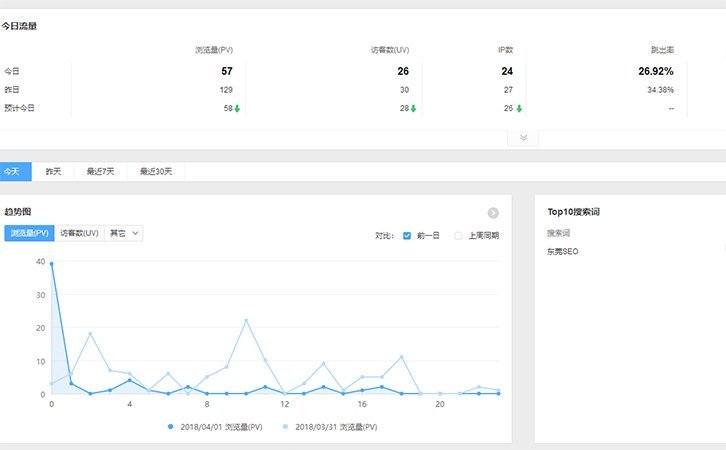Show 访客数(UV) in the trend chart
This screenshot has width=726, height=450.
(79, 233)
